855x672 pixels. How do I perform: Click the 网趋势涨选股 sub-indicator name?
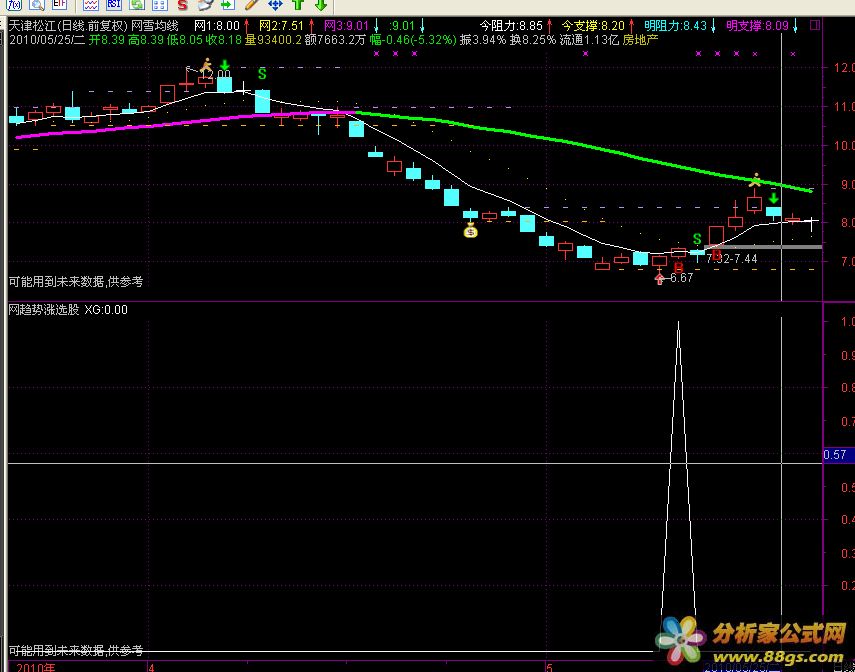[x=44, y=310]
